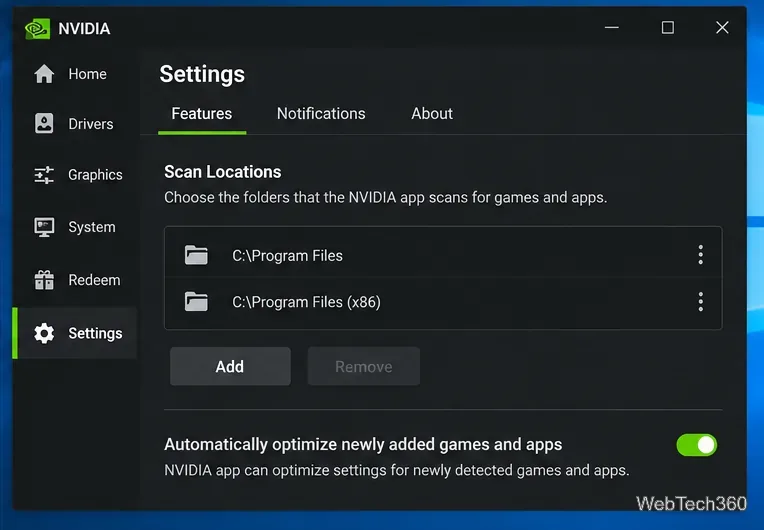The height and width of the screenshot is (530, 764).
Task: Select the Drivers sidebar icon
Action: (44, 123)
